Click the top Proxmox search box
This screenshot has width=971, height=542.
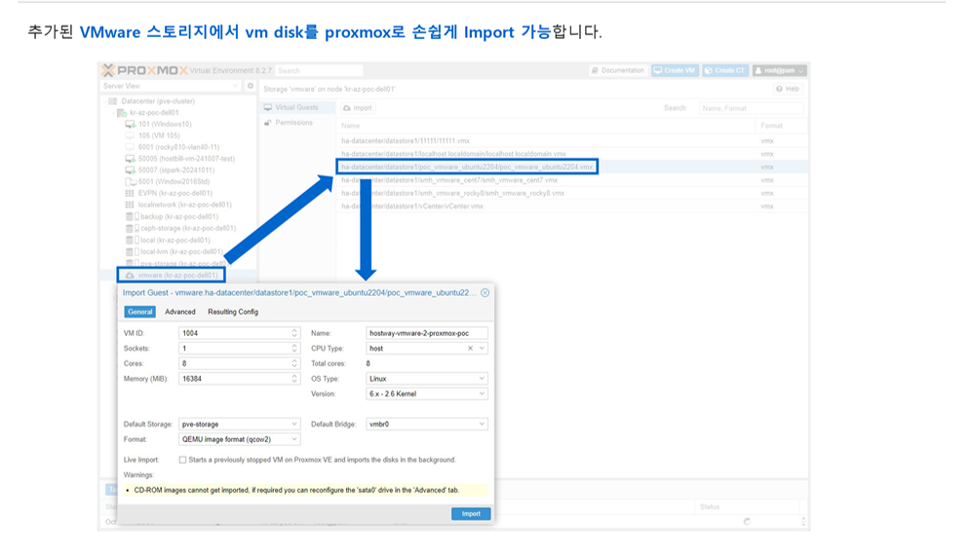318,71
